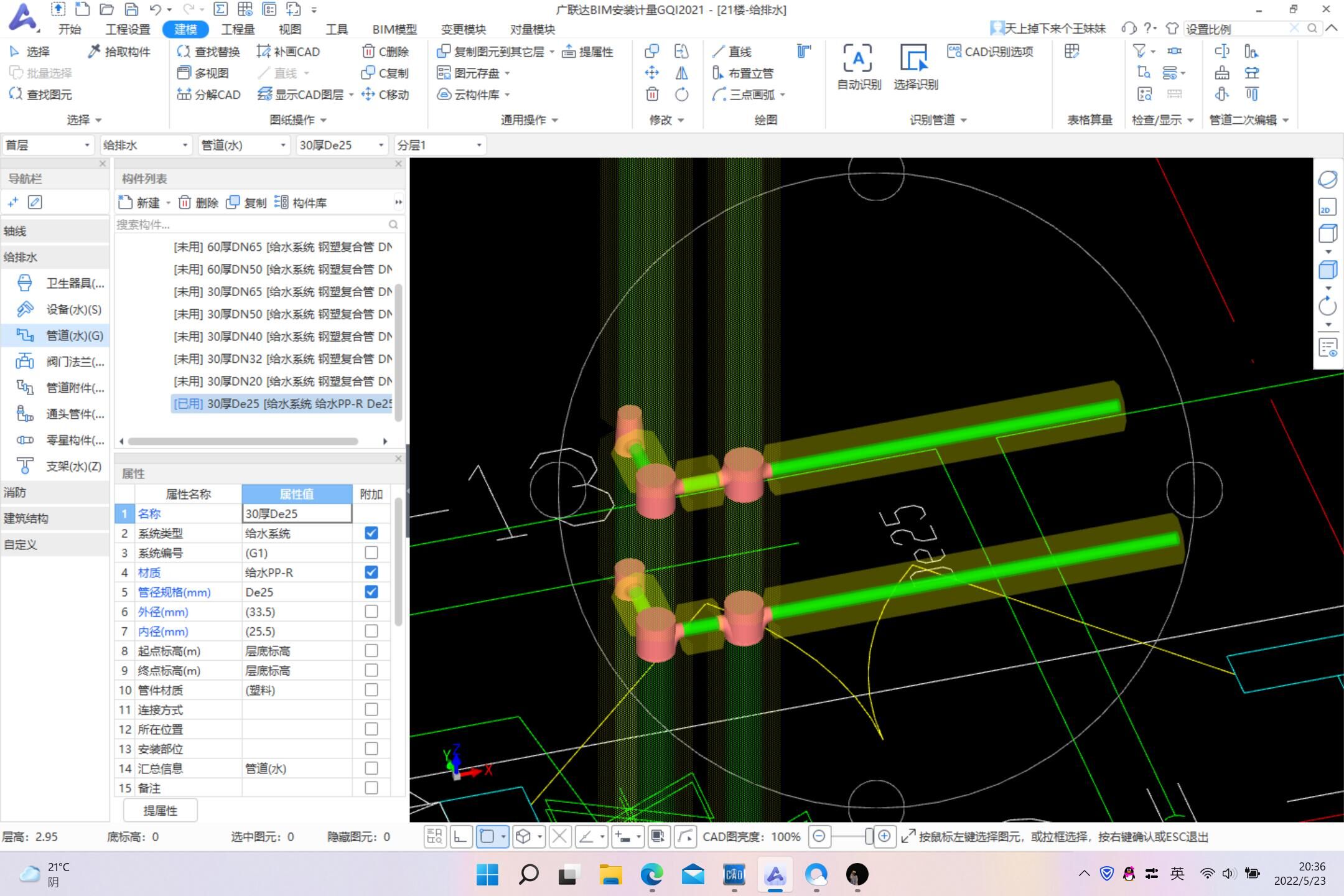Open the 开始 ribbon tab

click(70, 29)
